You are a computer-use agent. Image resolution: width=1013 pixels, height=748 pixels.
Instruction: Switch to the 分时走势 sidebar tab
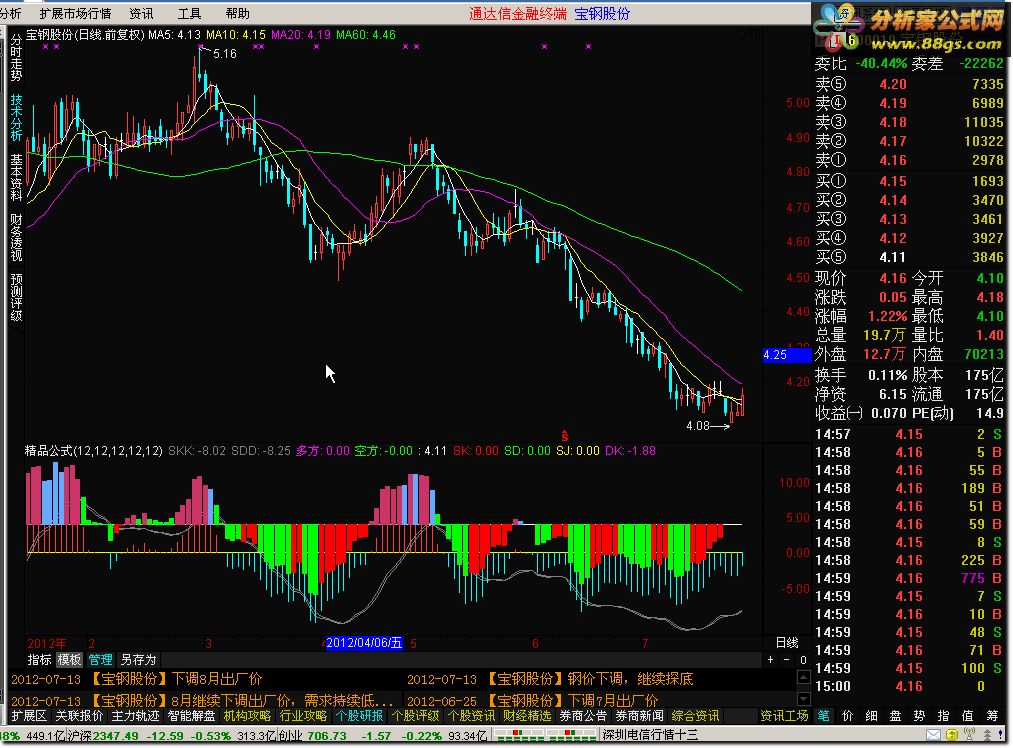click(x=16, y=57)
